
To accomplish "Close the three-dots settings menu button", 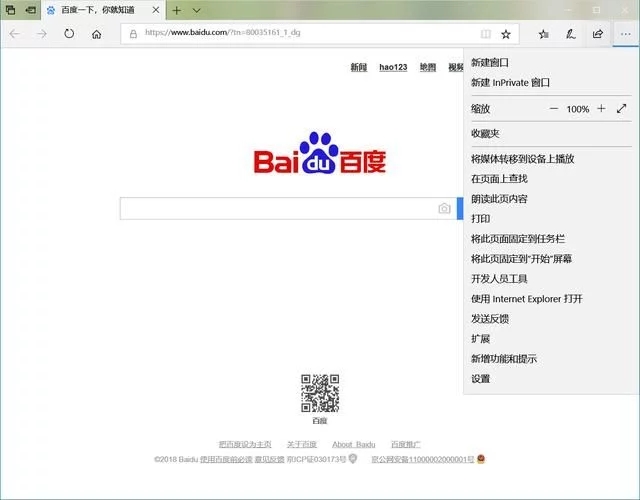I will point(625,34).
